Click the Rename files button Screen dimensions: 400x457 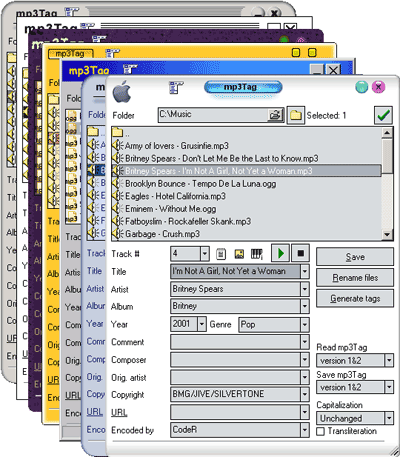tap(355, 278)
